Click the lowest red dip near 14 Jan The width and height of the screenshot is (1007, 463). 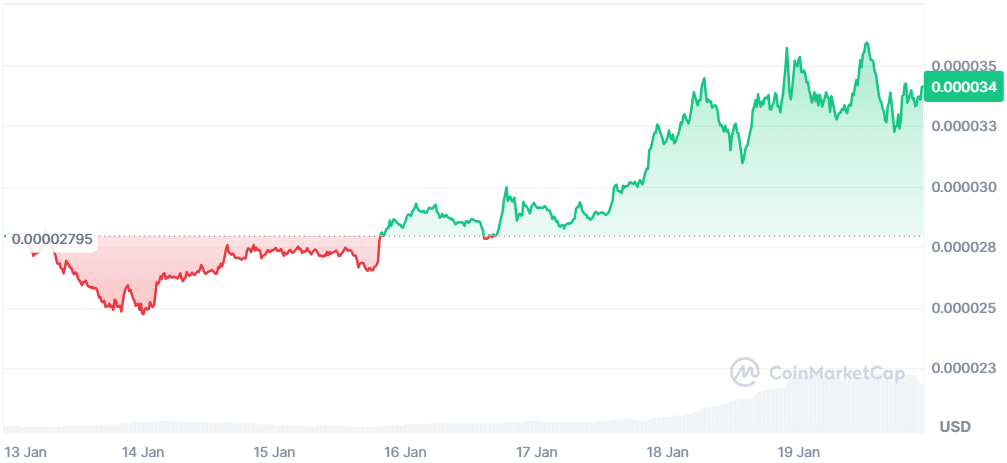(x=143, y=313)
